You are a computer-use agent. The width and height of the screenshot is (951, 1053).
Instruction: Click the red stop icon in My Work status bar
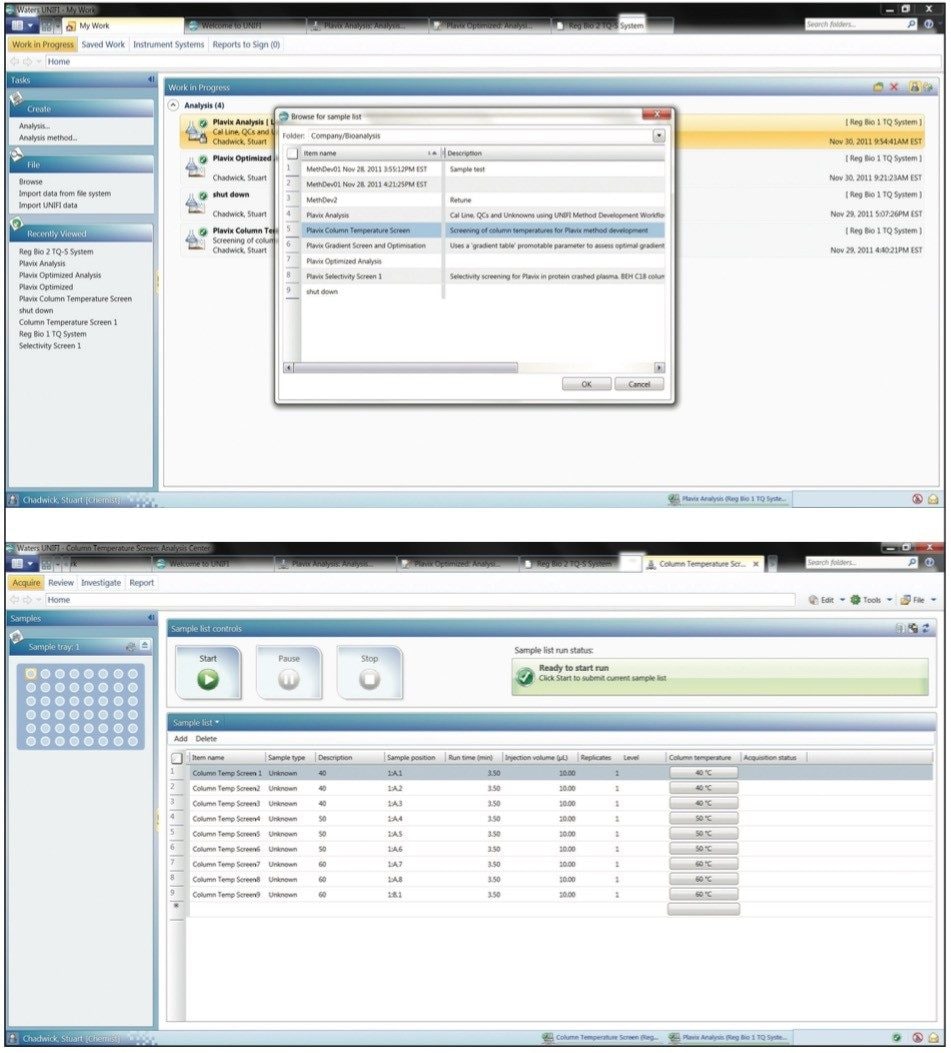[x=917, y=499]
